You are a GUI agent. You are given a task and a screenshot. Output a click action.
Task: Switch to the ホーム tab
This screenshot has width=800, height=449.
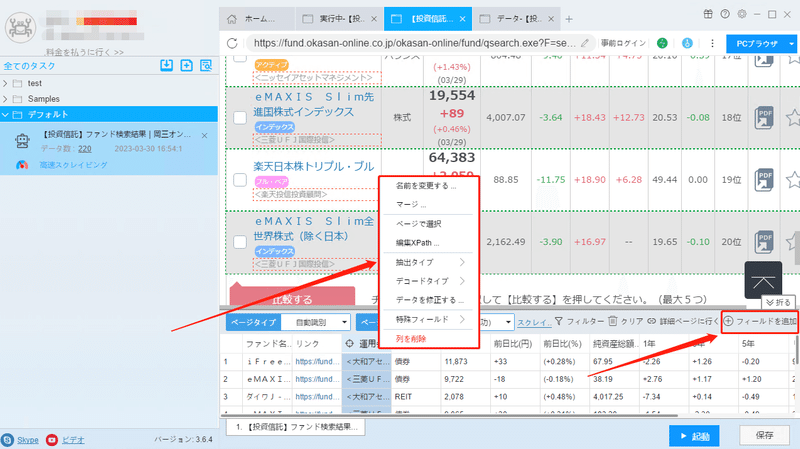(257, 19)
